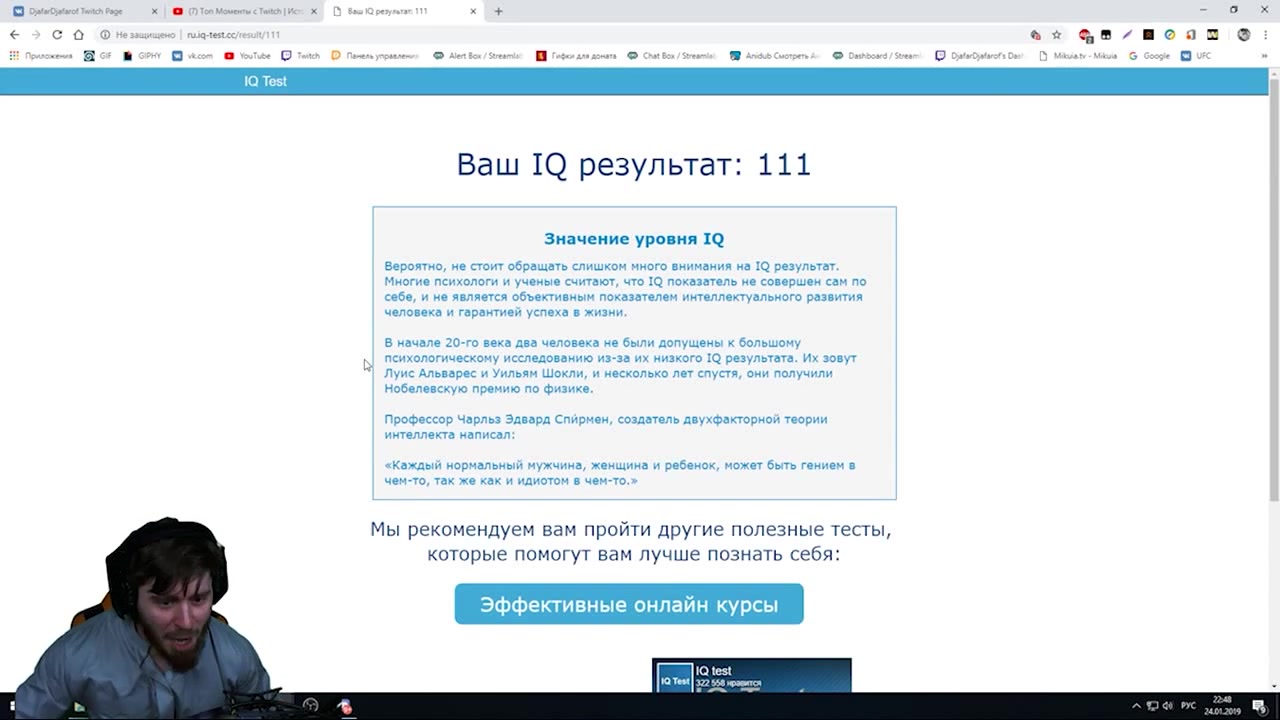Click the IQ Test header link
Viewport: 1280px width, 720px height.
(265, 81)
